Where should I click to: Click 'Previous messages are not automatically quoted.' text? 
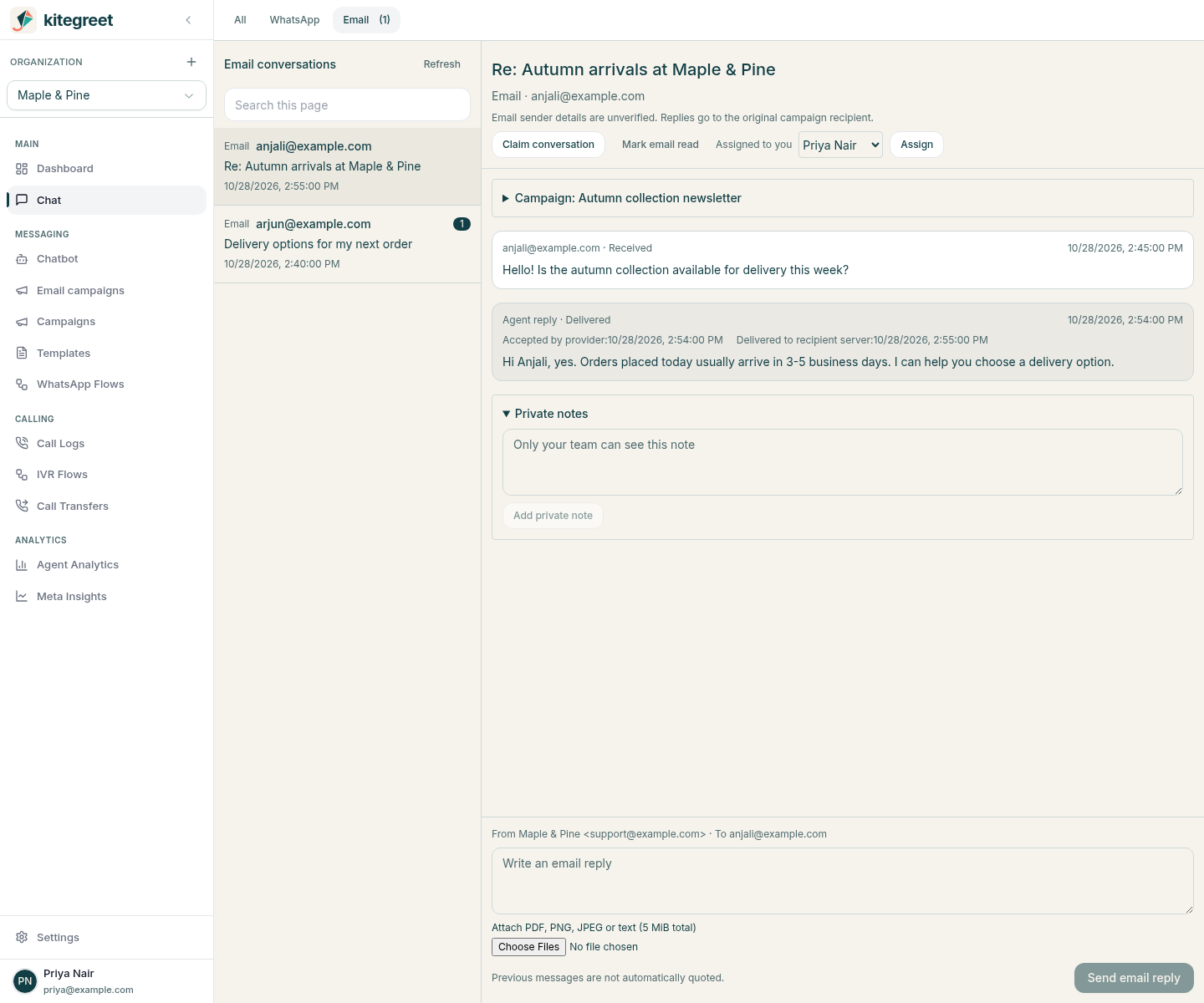coord(608,978)
